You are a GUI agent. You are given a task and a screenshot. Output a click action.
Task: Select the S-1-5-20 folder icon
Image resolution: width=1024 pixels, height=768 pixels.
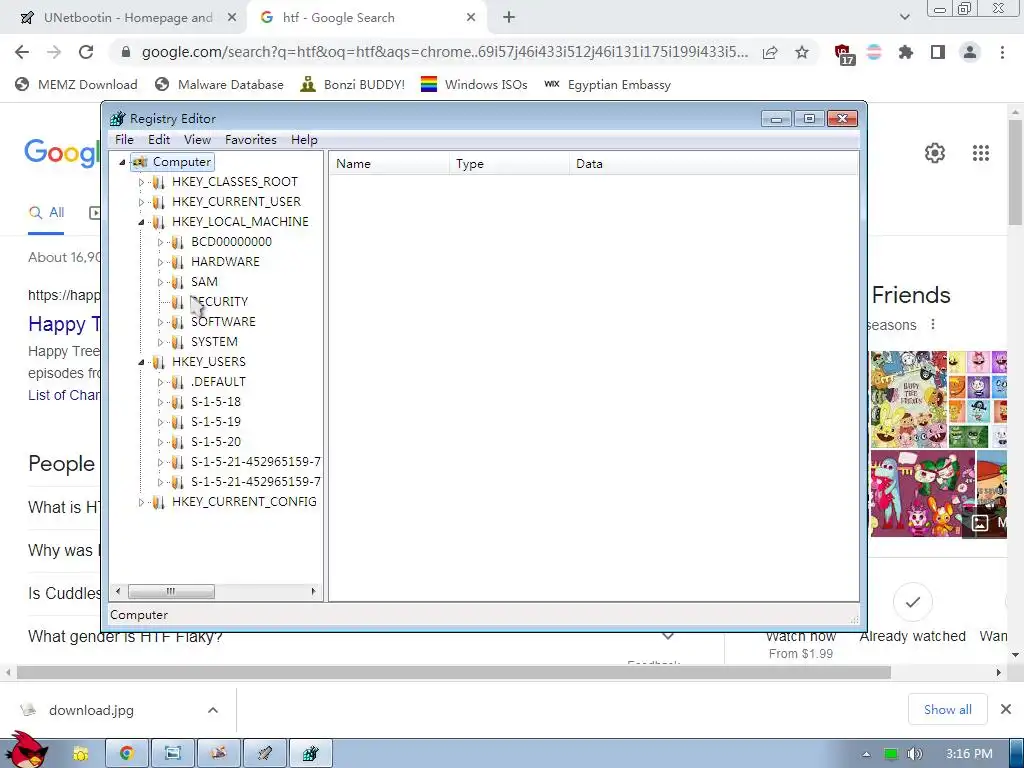pyautogui.click(x=177, y=443)
